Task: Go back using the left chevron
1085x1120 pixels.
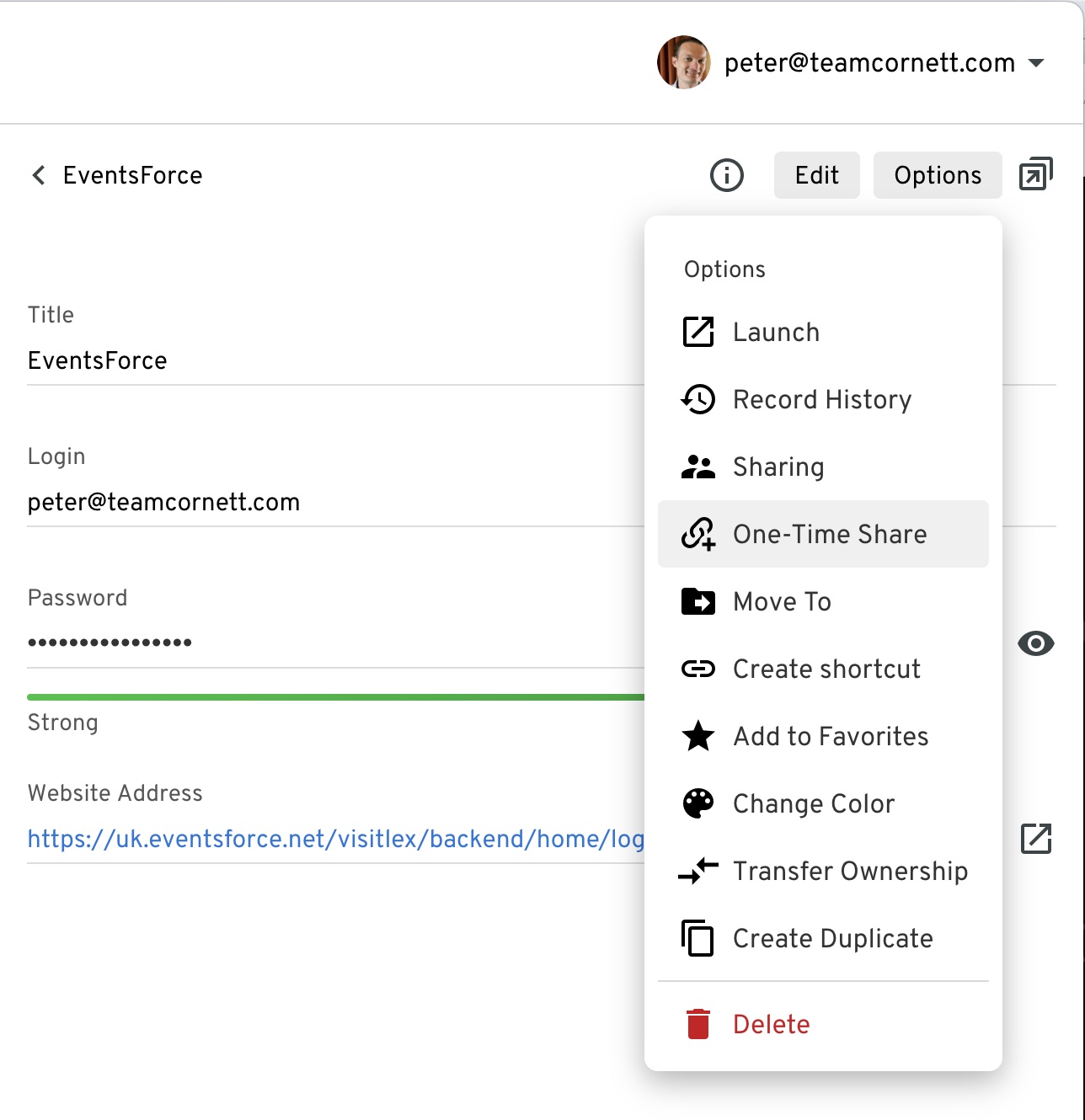Action: coord(38,175)
